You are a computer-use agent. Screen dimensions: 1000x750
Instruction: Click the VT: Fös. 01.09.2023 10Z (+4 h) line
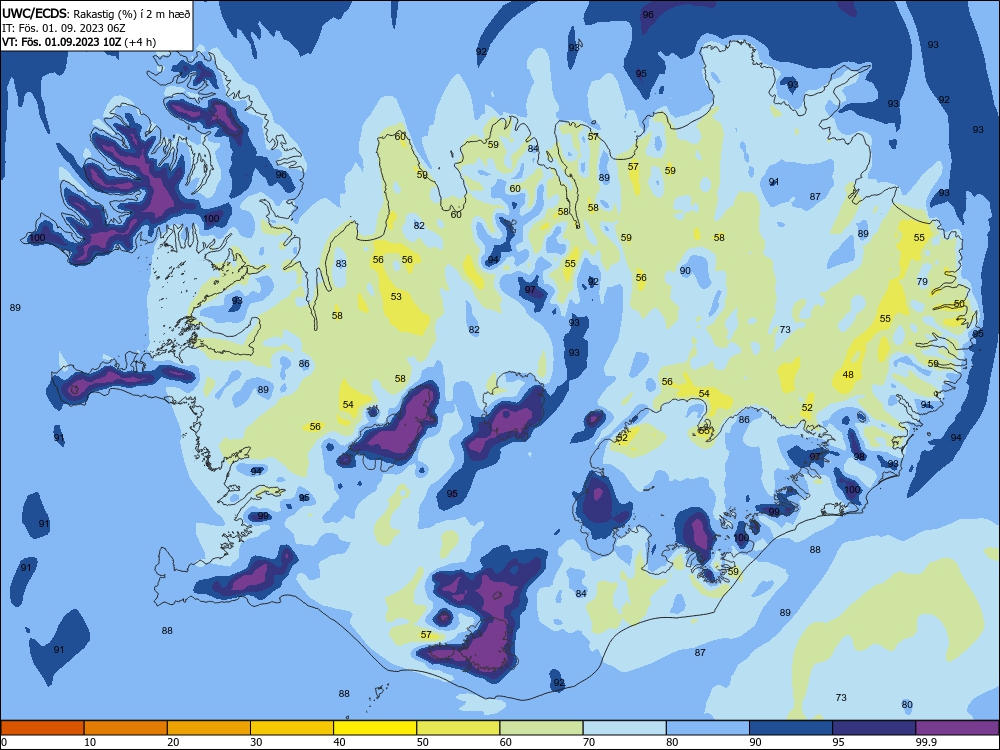coord(79,42)
